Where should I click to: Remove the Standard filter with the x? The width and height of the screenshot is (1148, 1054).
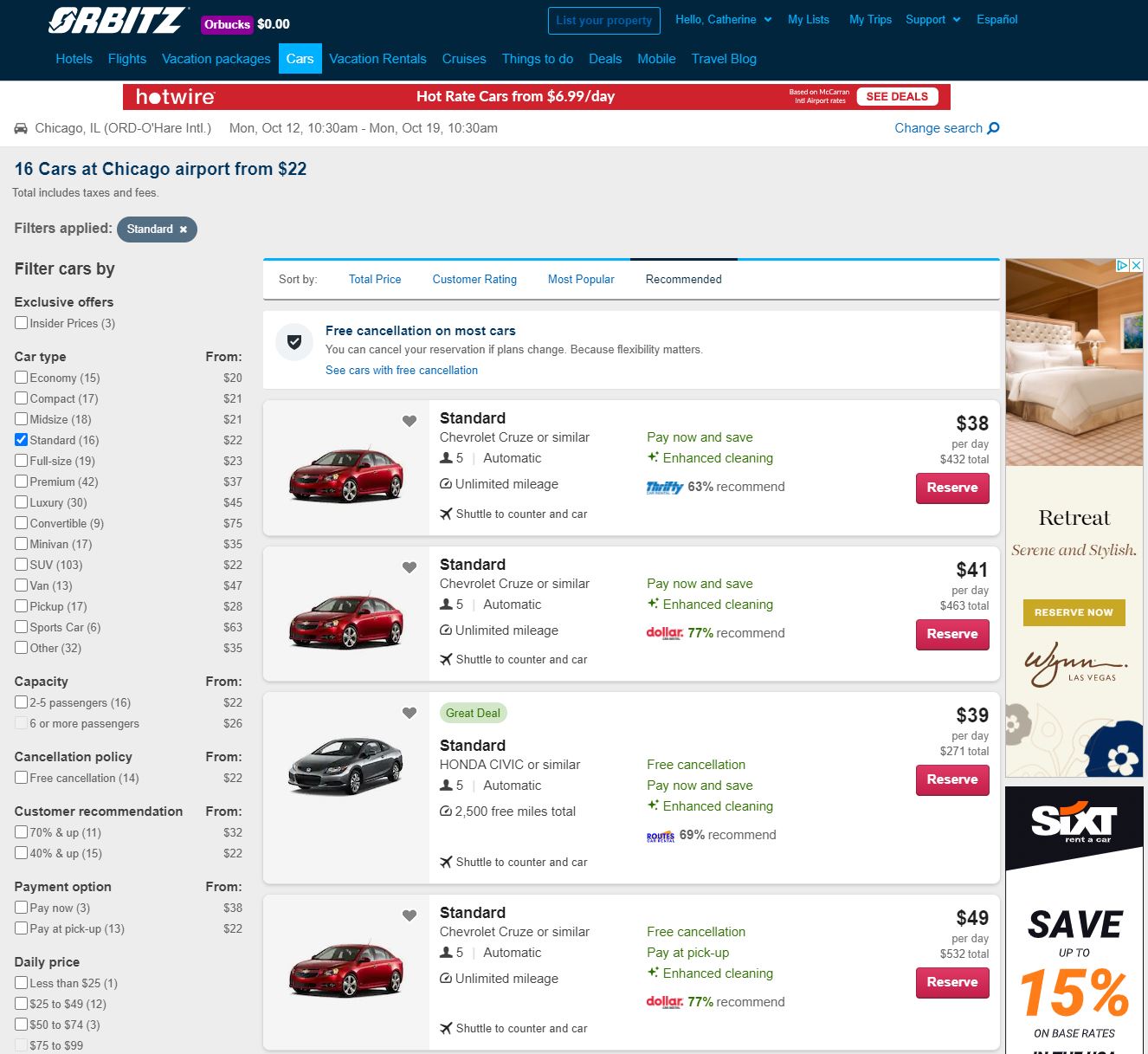tap(183, 230)
